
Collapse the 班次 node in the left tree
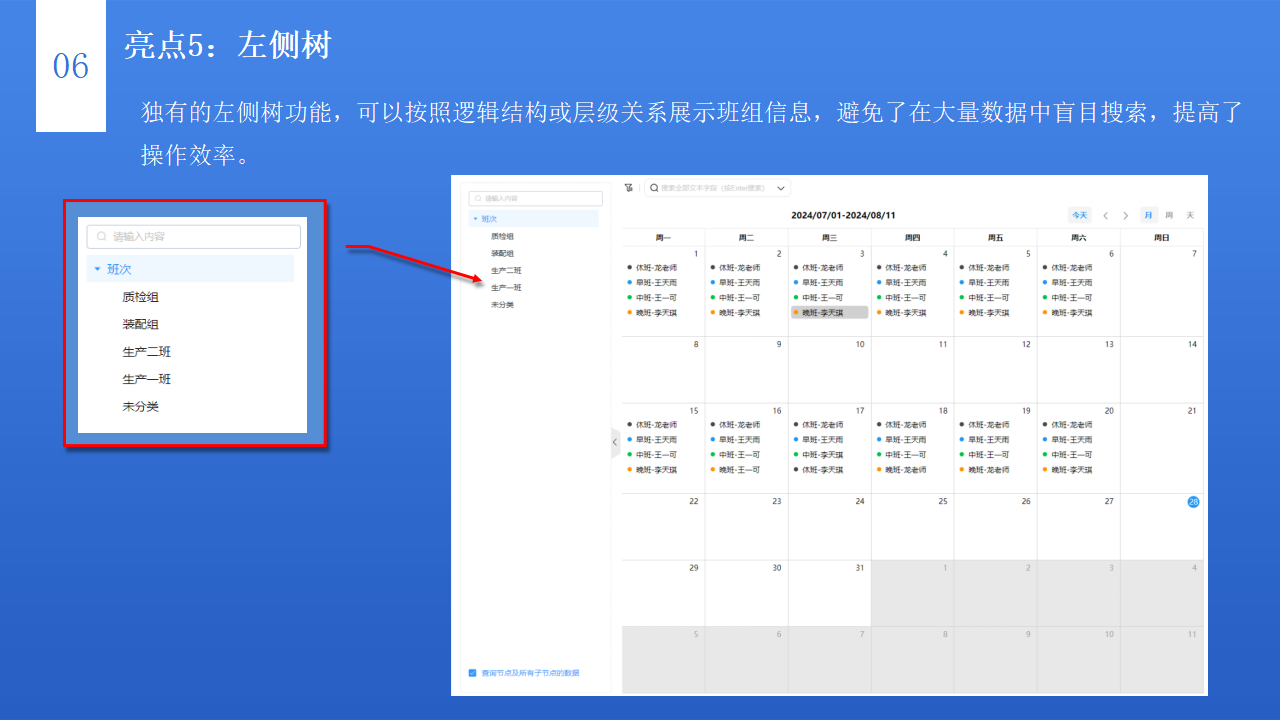click(476, 218)
